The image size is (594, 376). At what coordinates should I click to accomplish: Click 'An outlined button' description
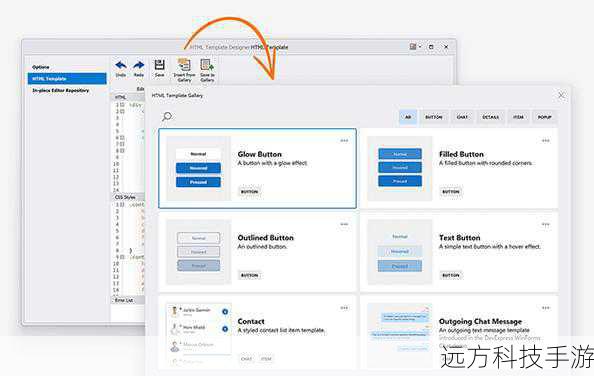262,247
